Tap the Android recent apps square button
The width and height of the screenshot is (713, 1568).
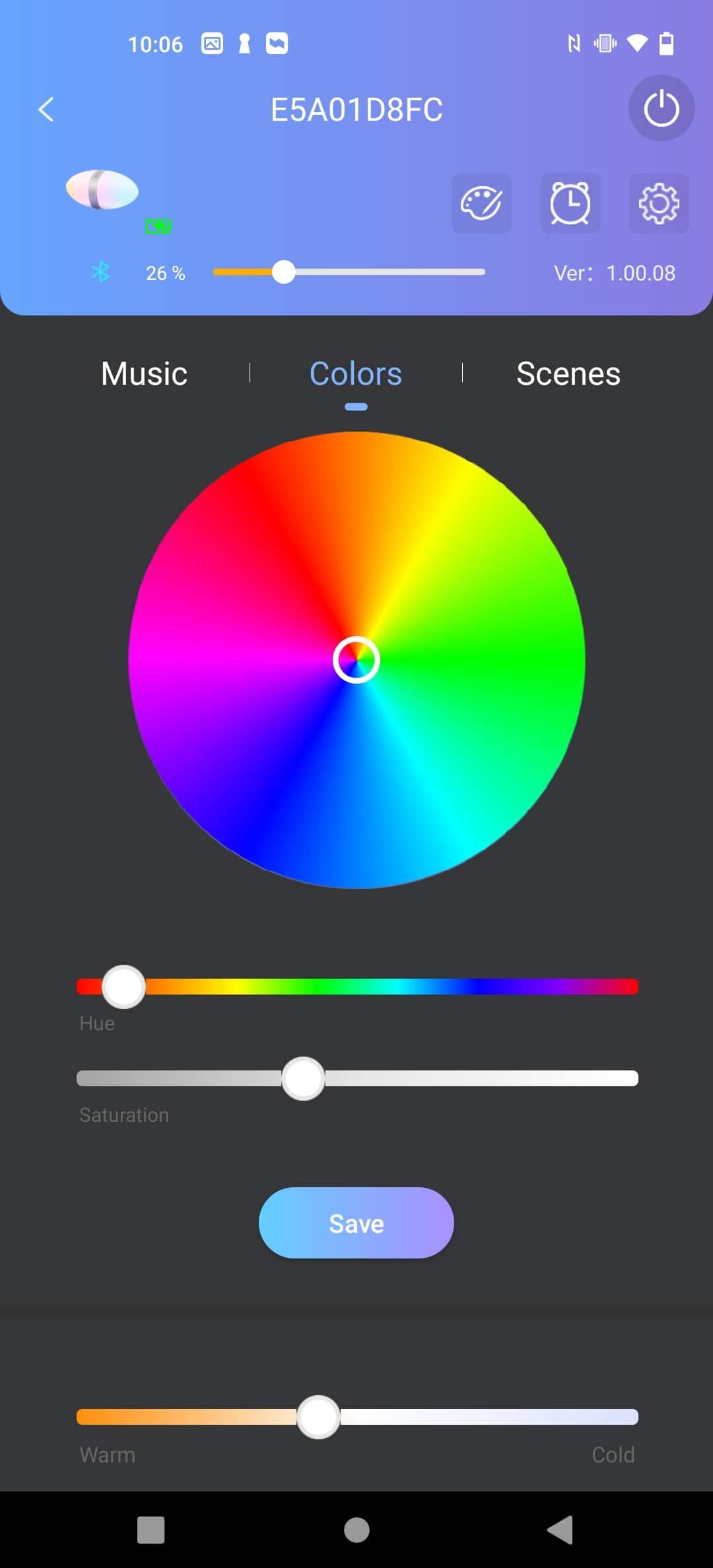click(x=151, y=1530)
